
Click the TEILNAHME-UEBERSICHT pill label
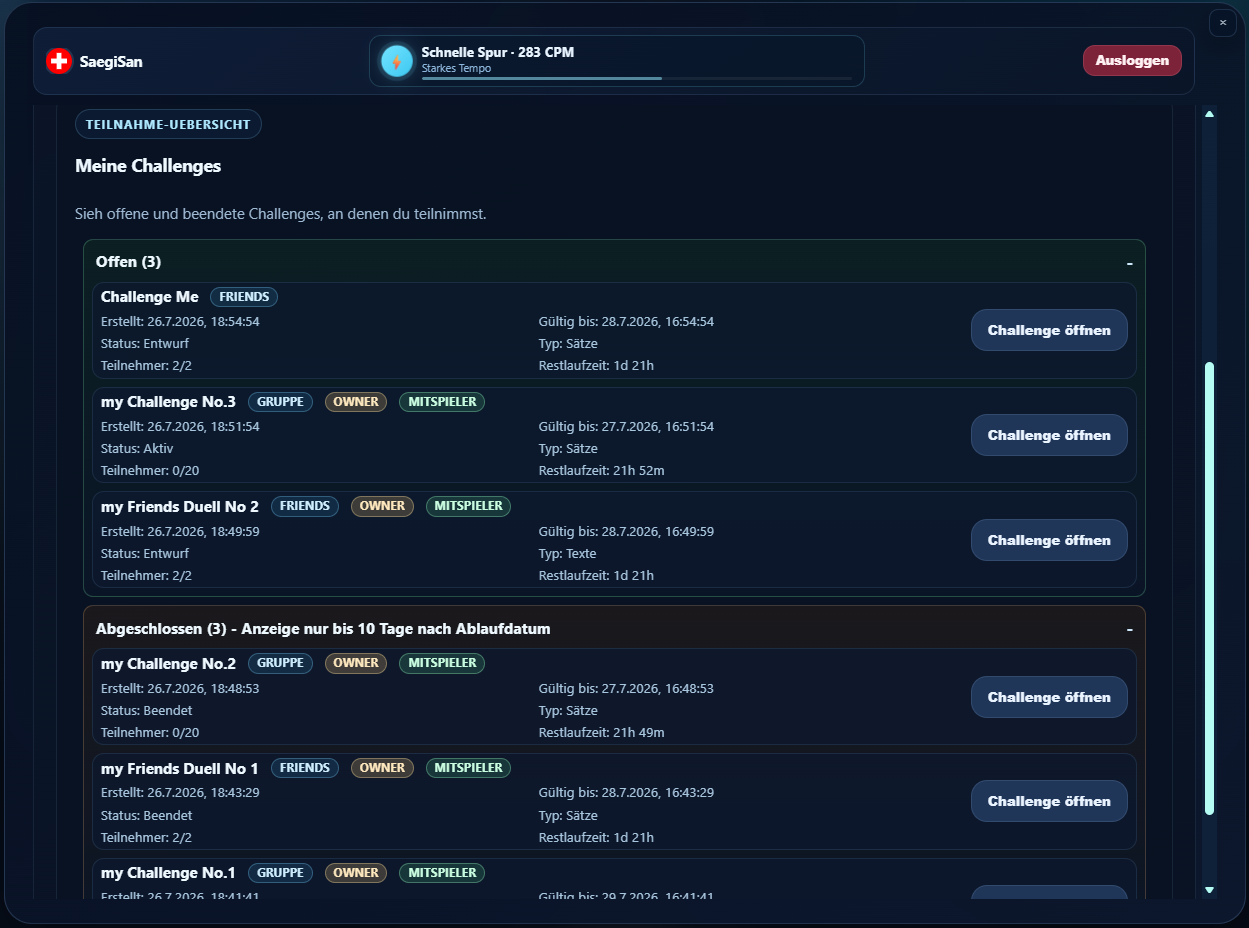[168, 124]
